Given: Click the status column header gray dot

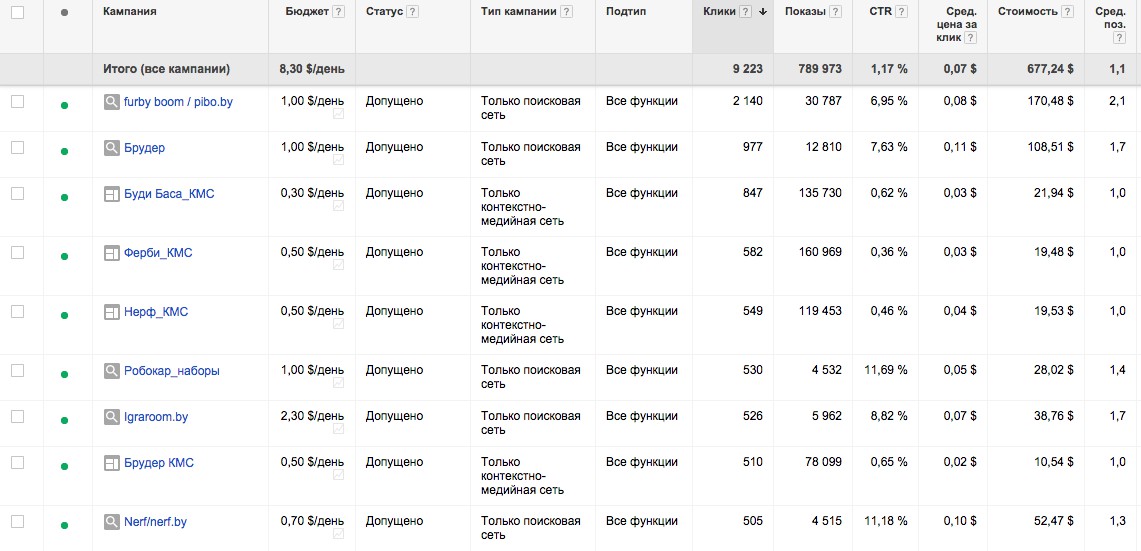Looking at the screenshot, I should click(x=65, y=13).
